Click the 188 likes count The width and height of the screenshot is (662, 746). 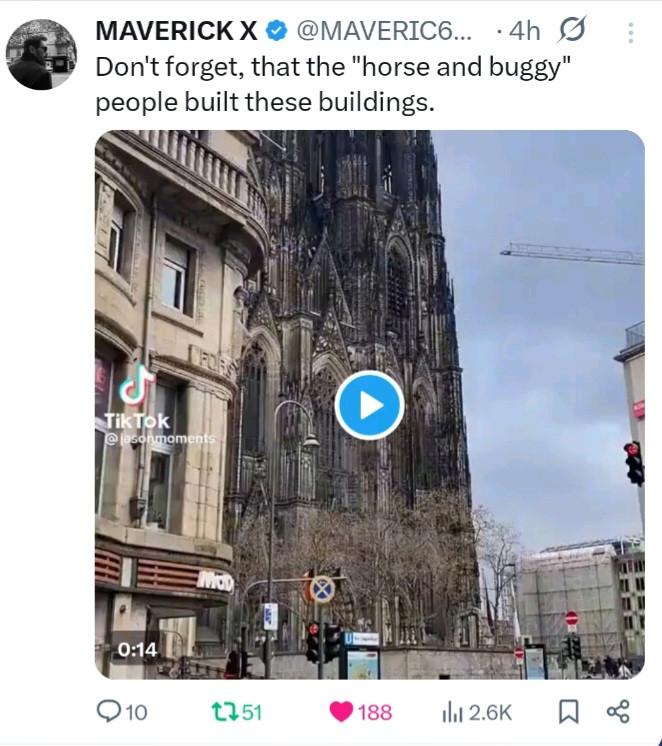[375, 713]
